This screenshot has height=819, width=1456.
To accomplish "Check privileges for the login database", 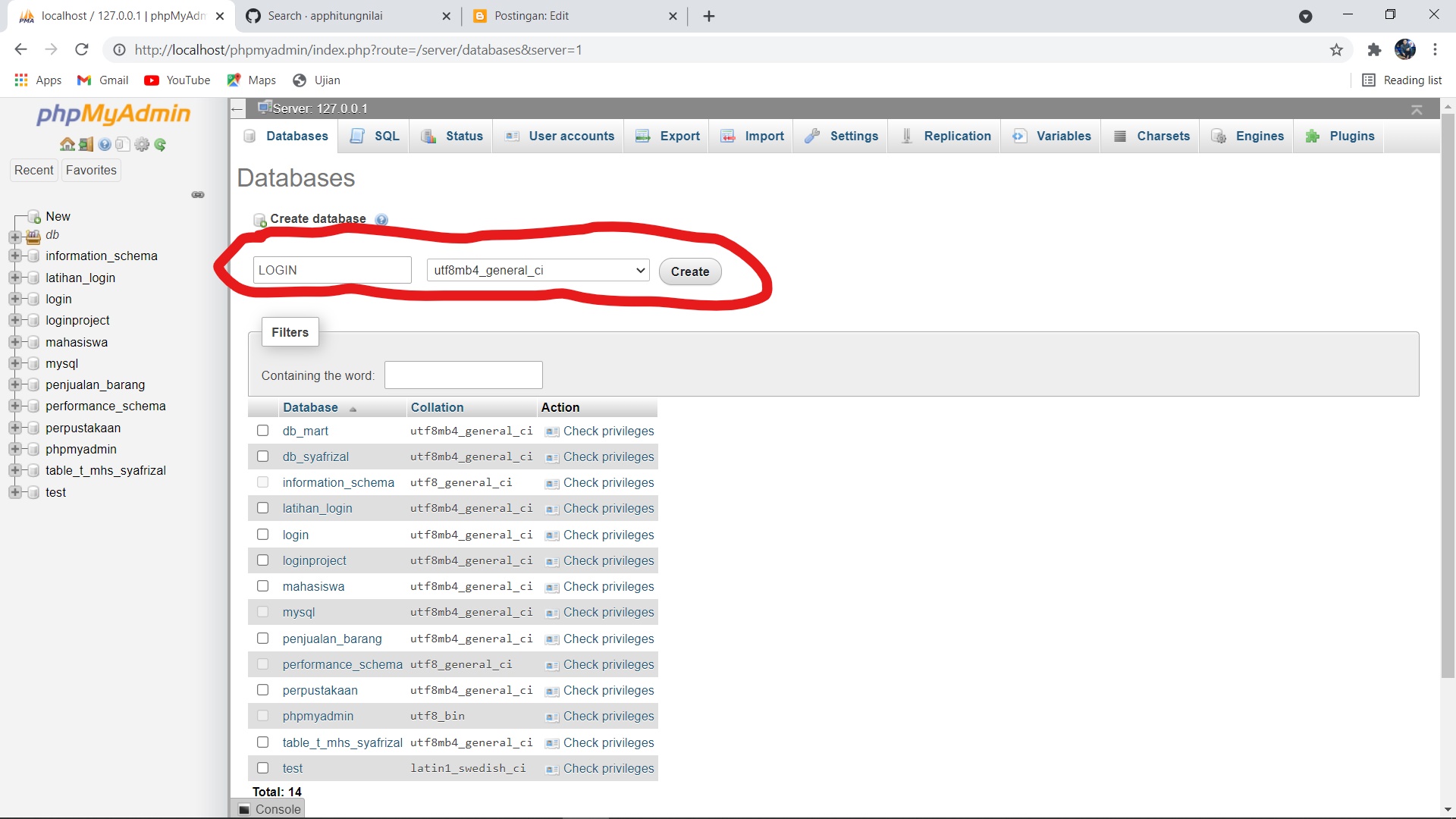I will click(x=607, y=535).
